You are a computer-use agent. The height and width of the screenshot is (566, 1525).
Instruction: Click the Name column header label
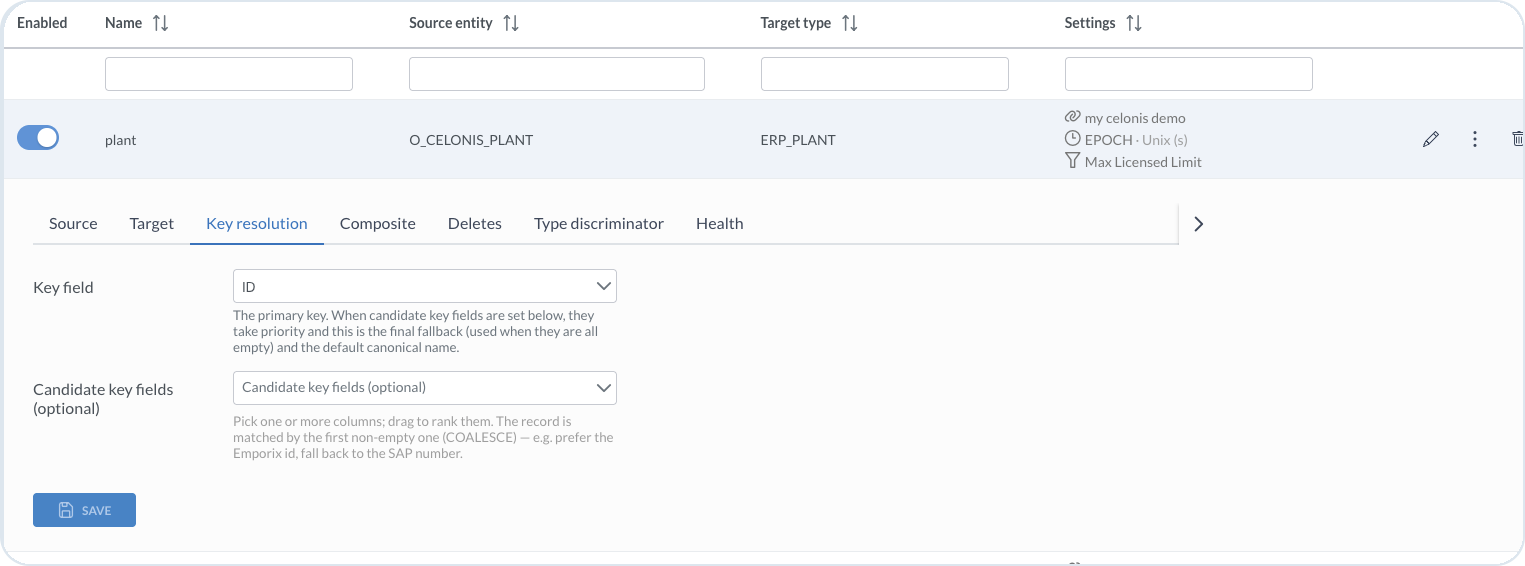pos(124,23)
